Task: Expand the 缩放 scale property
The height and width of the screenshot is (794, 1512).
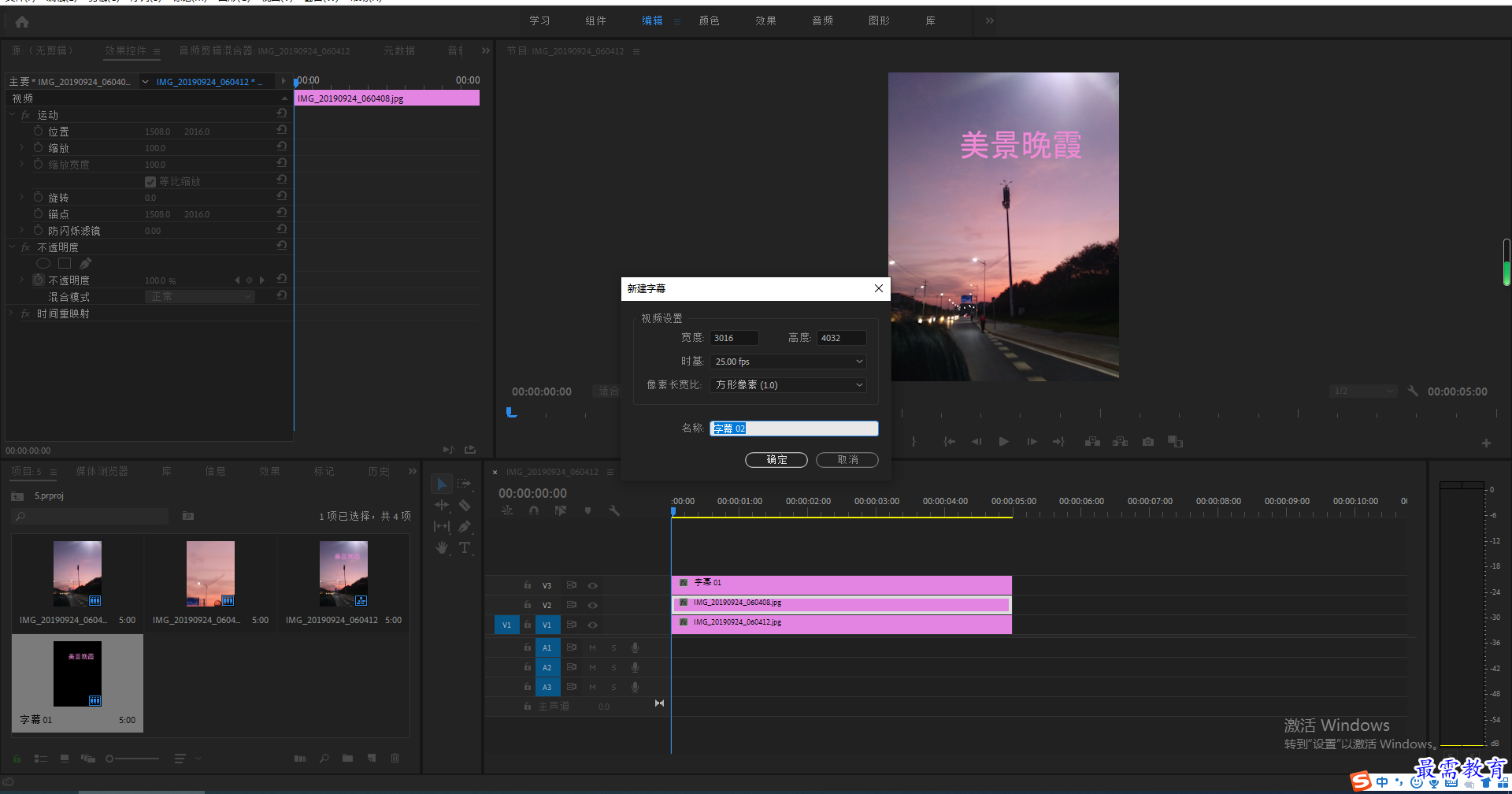Action: pyautogui.click(x=22, y=147)
